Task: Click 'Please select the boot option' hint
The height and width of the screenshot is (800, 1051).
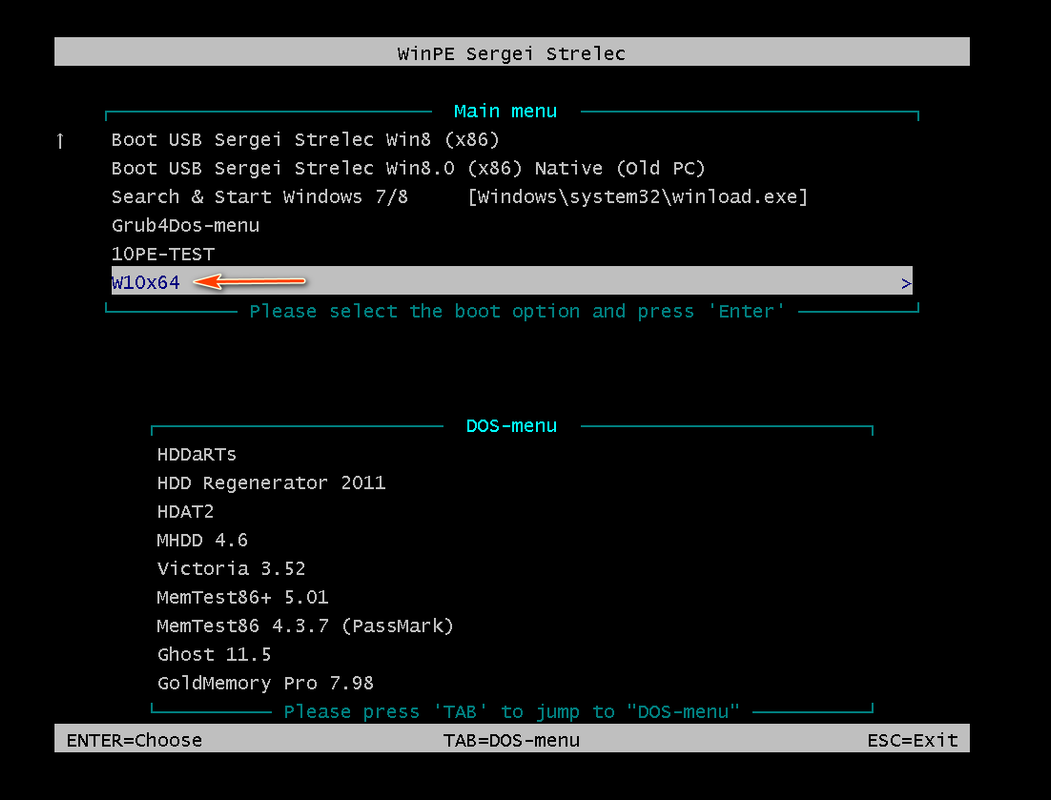Action: point(517,312)
